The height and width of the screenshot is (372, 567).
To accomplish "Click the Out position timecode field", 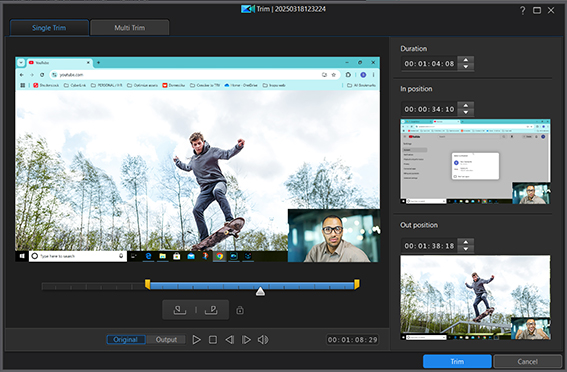I will click(x=429, y=246).
